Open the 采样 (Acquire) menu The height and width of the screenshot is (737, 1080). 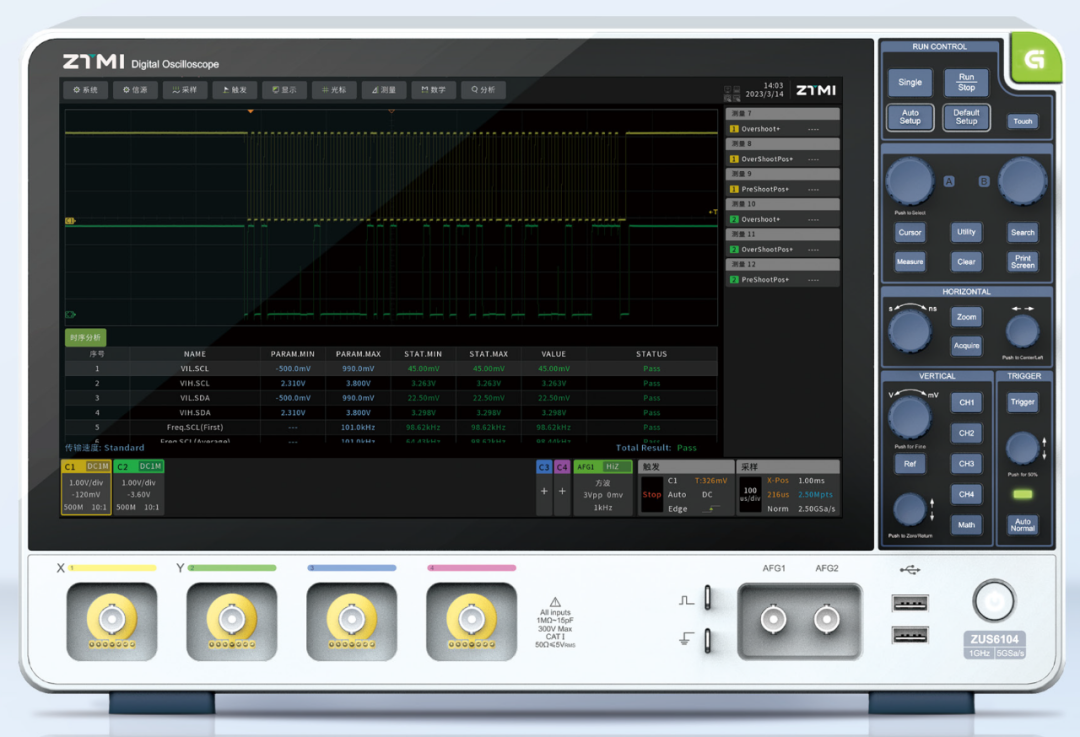coord(185,90)
